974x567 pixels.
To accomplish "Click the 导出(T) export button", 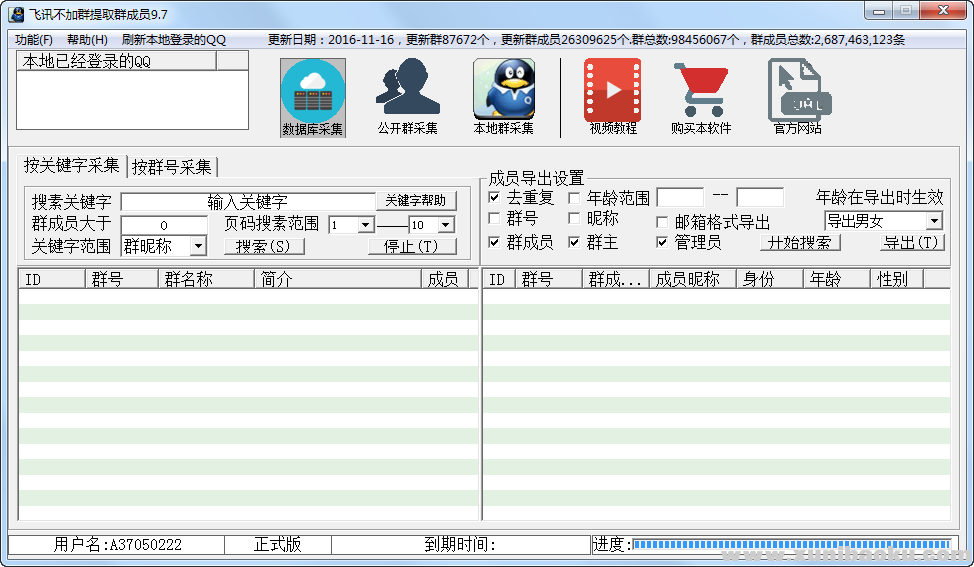I will pos(912,242).
